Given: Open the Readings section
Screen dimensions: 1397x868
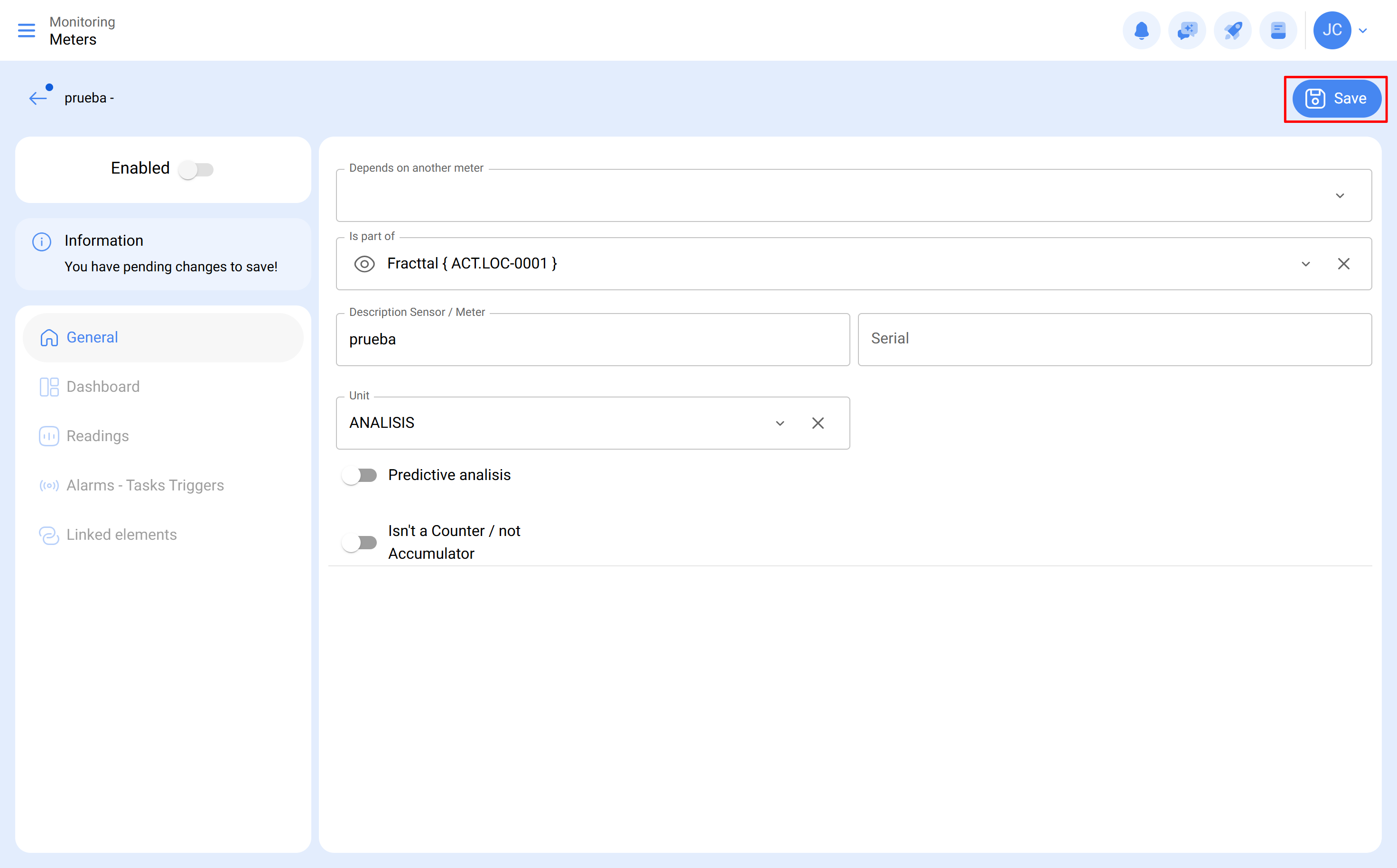Looking at the screenshot, I should point(98,436).
